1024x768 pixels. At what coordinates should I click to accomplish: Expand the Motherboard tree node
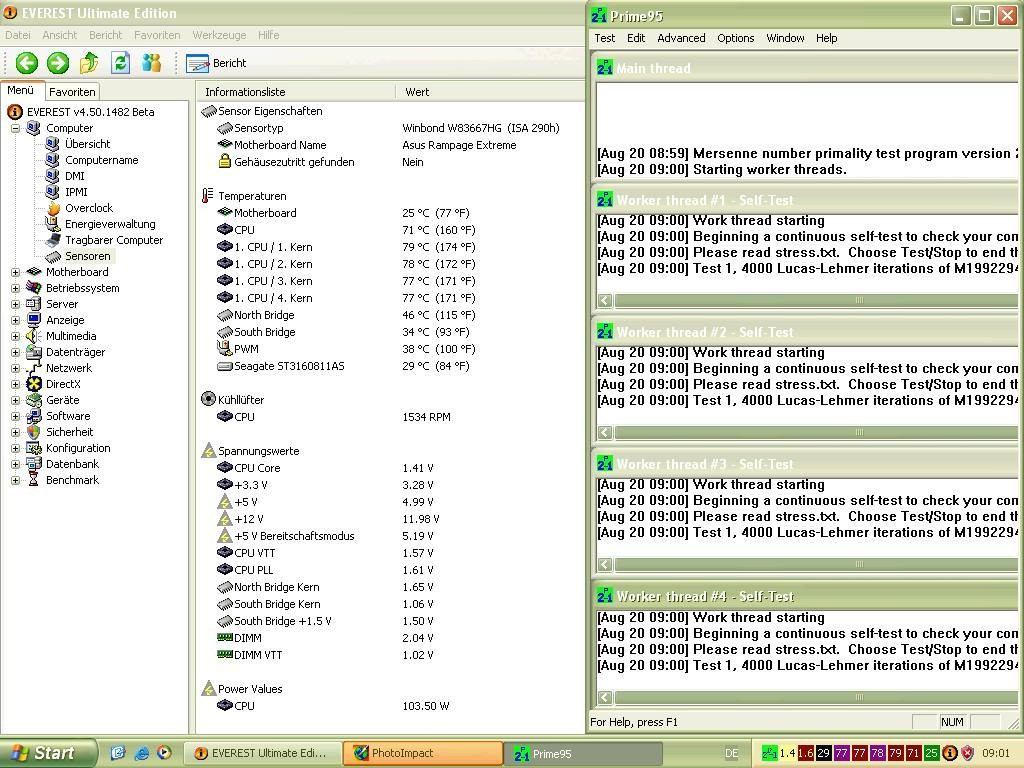point(15,272)
